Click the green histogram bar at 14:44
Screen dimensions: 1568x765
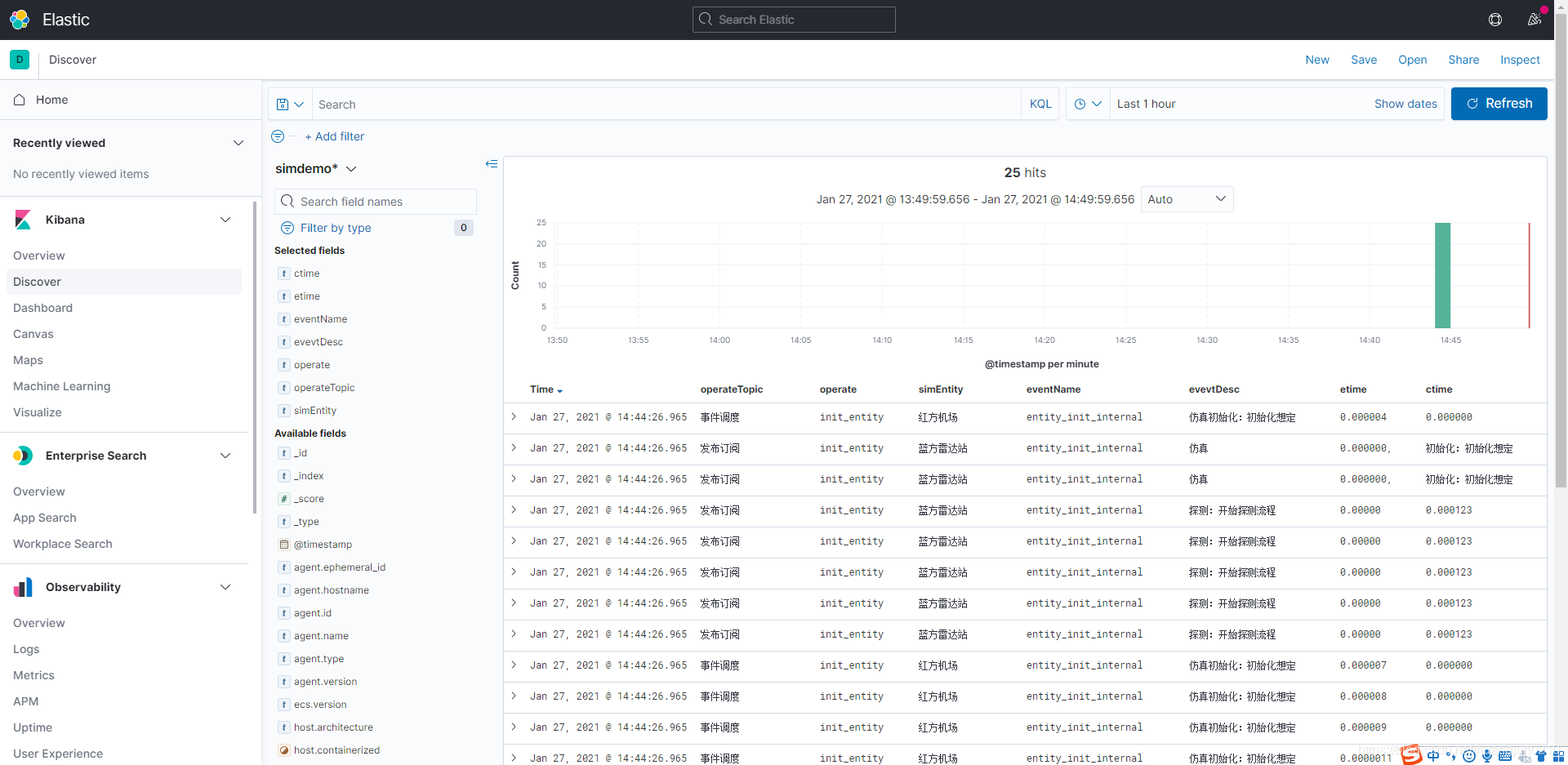coord(1443,275)
